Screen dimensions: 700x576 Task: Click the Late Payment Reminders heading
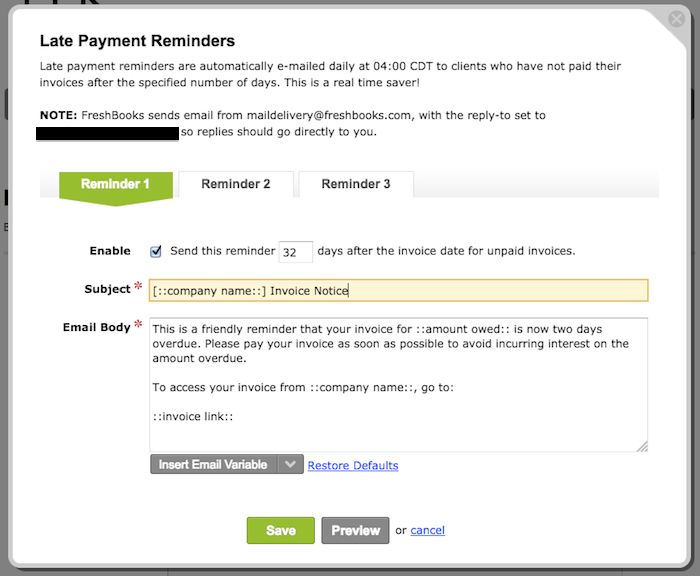pyautogui.click(x=137, y=41)
